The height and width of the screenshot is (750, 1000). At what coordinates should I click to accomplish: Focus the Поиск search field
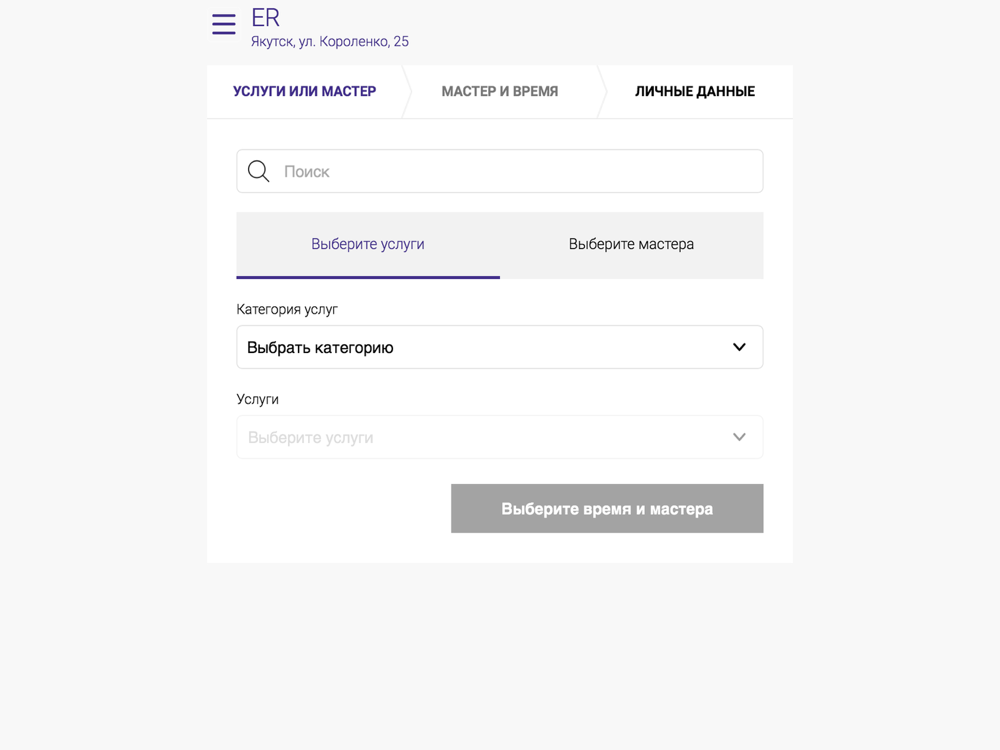(x=500, y=171)
